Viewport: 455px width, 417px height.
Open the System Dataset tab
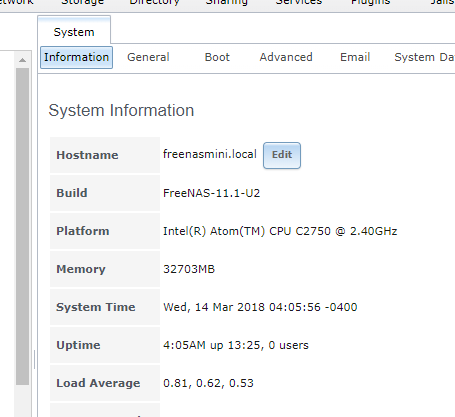coord(424,57)
